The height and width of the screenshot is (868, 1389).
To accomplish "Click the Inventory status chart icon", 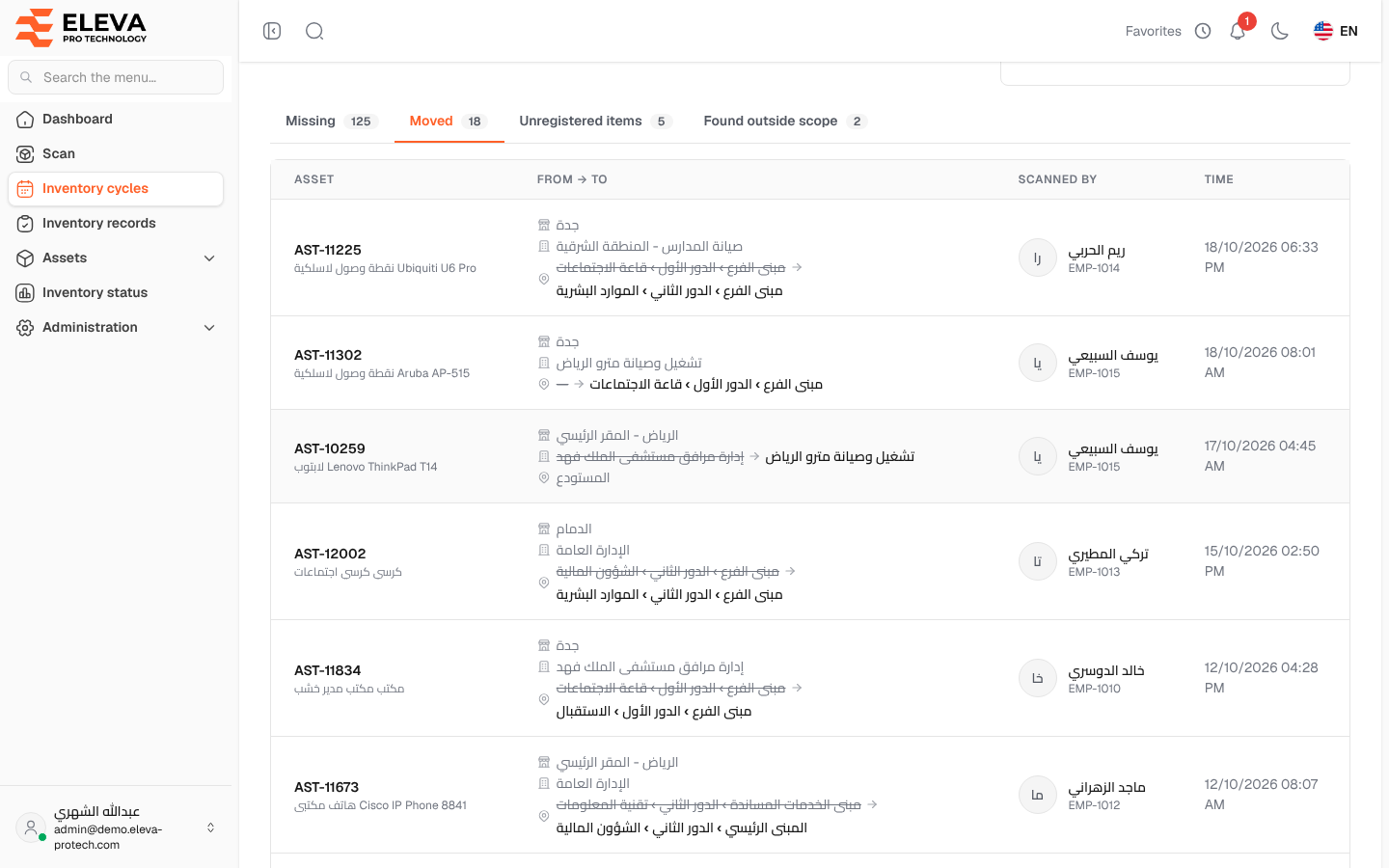I will click(x=25, y=293).
